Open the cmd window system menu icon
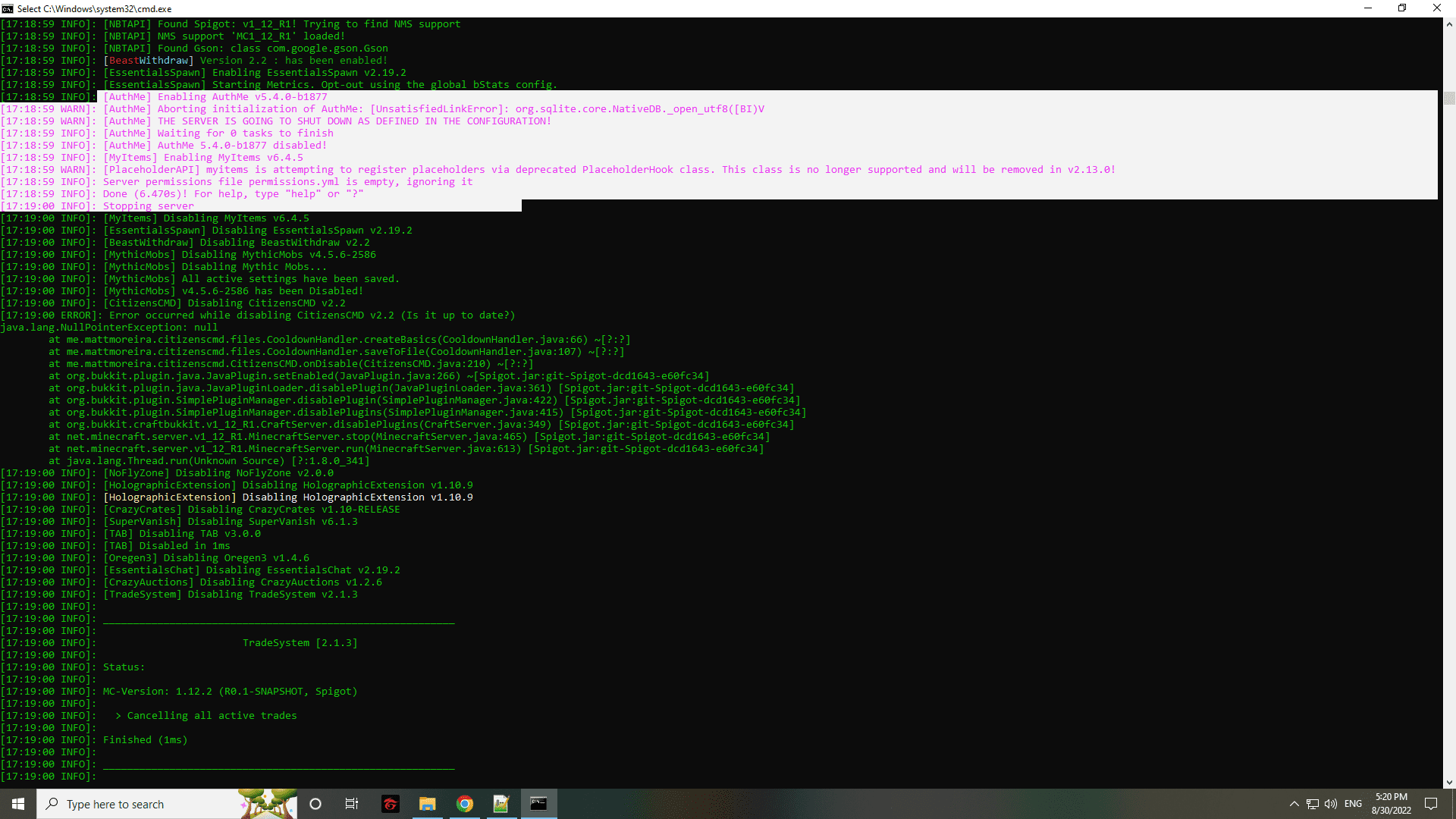The image size is (1456, 819). tap(8, 8)
